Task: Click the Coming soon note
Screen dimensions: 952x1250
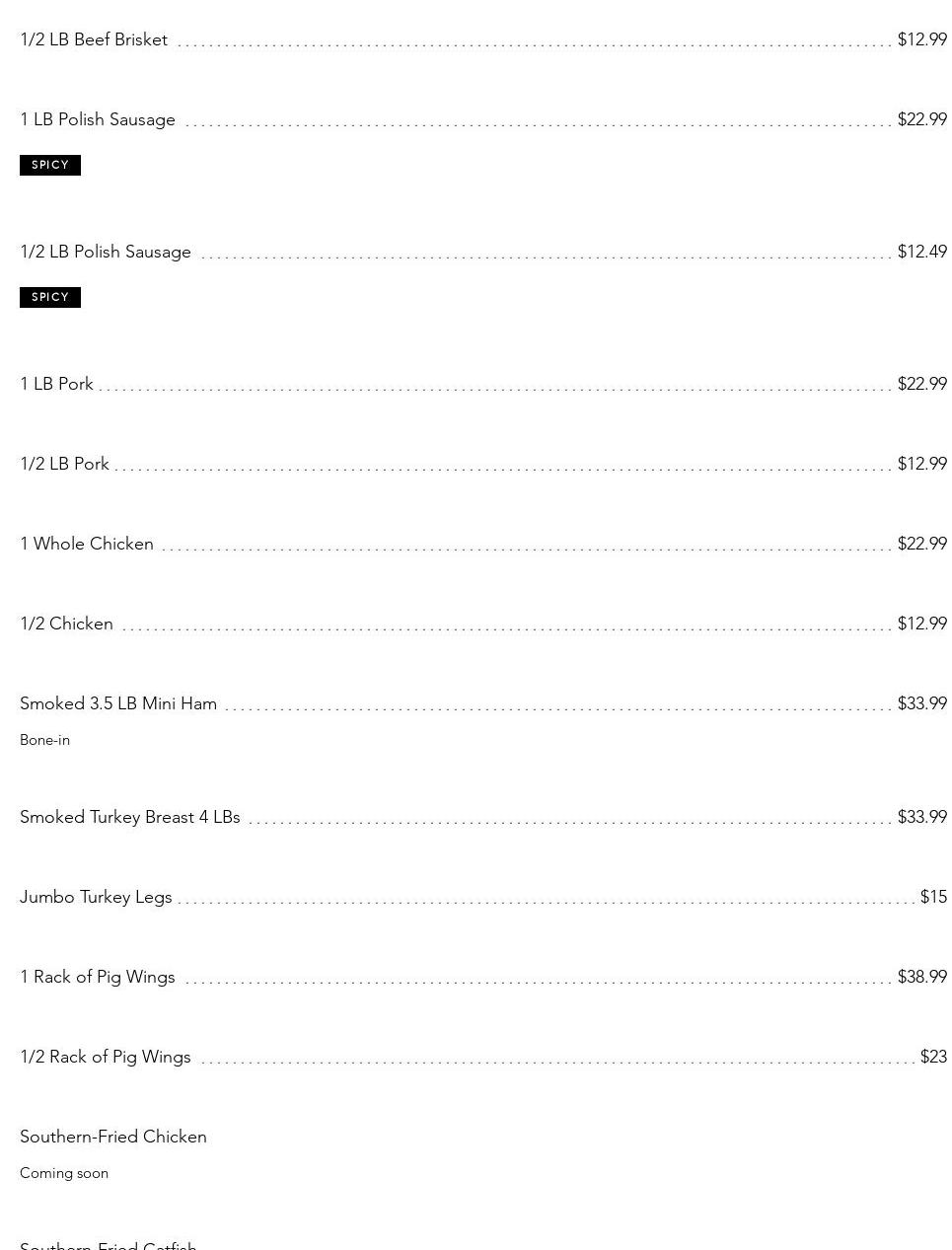Action: click(x=64, y=1173)
